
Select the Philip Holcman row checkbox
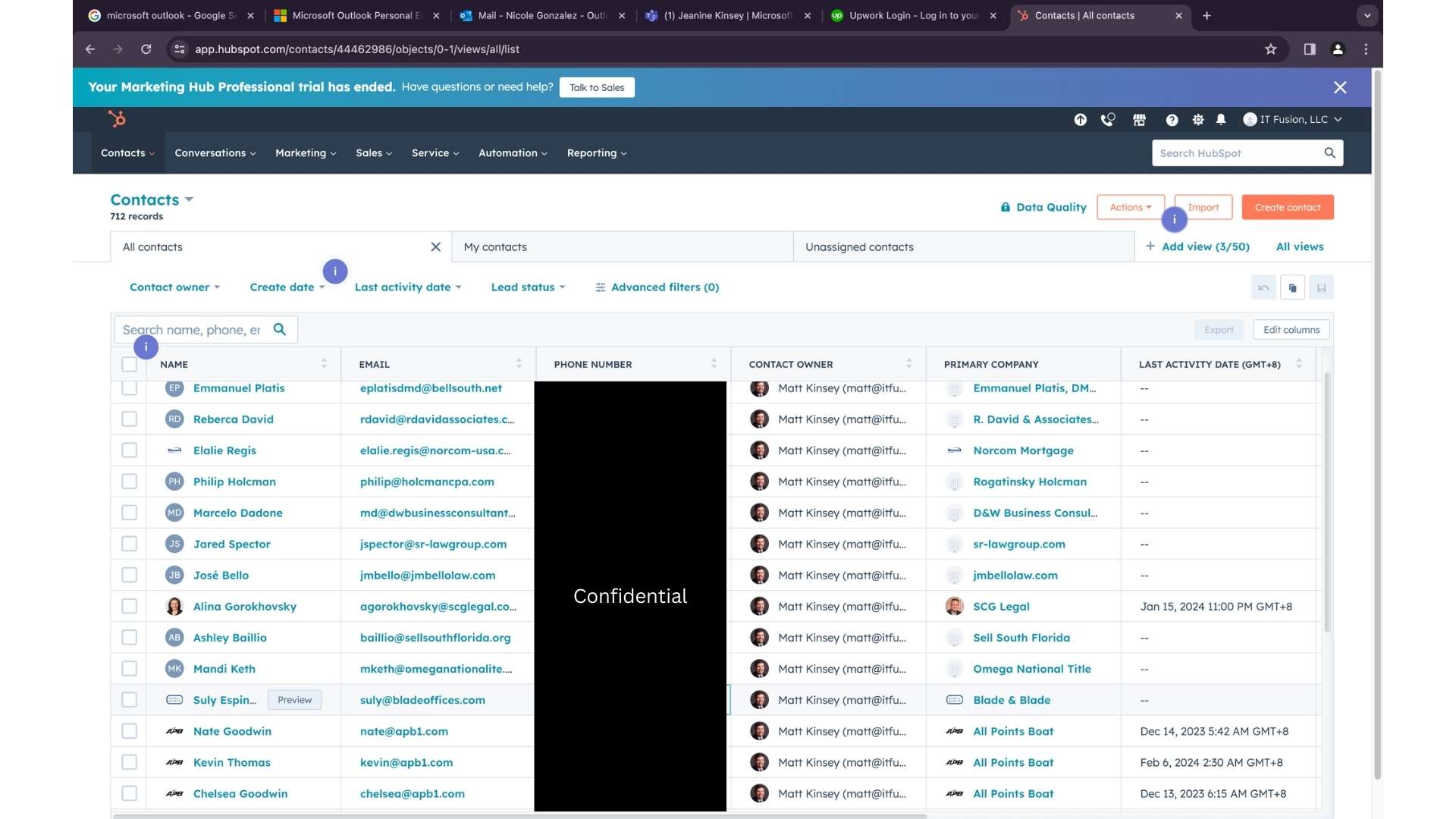(130, 482)
